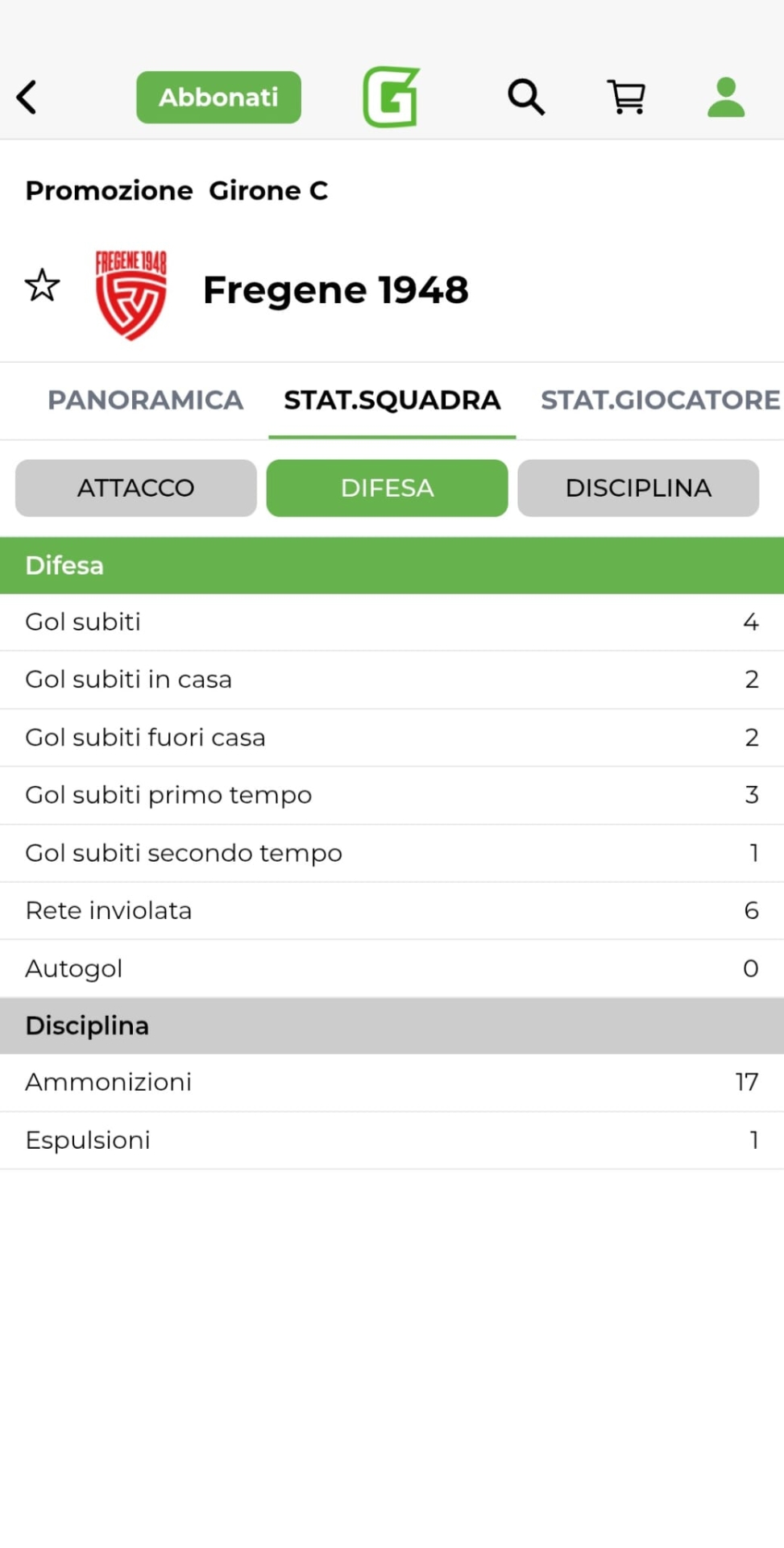This screenshot has height=1548, width=784.
Task: Select the DIFESA filter button
Action: click(387, 488)
